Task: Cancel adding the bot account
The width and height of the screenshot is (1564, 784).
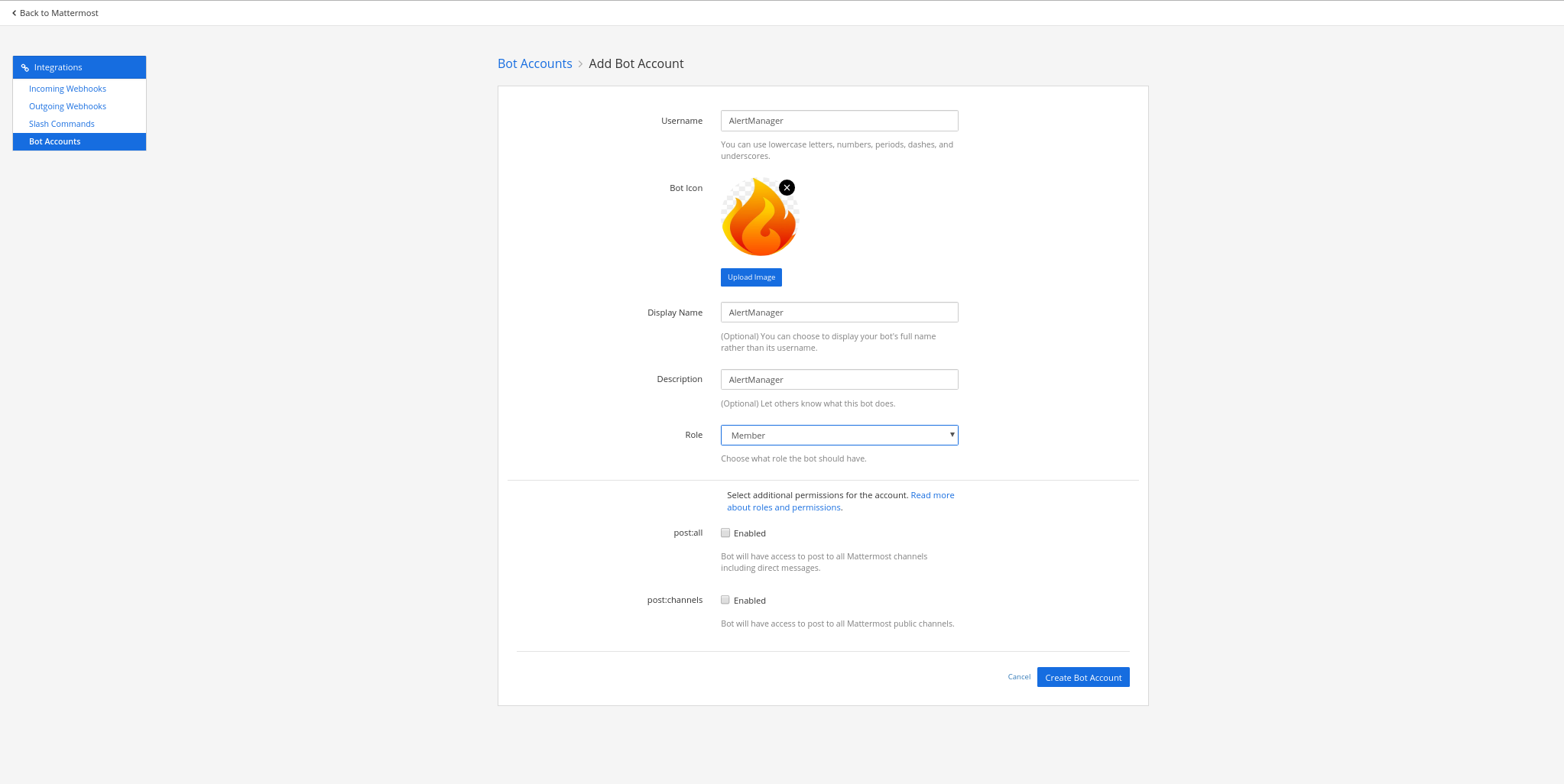Action: [1019, 677]
